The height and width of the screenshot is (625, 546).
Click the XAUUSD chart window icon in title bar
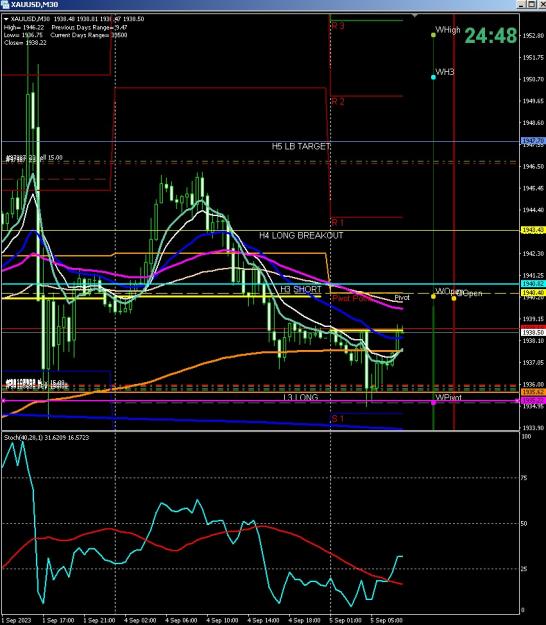coord(5,4)
